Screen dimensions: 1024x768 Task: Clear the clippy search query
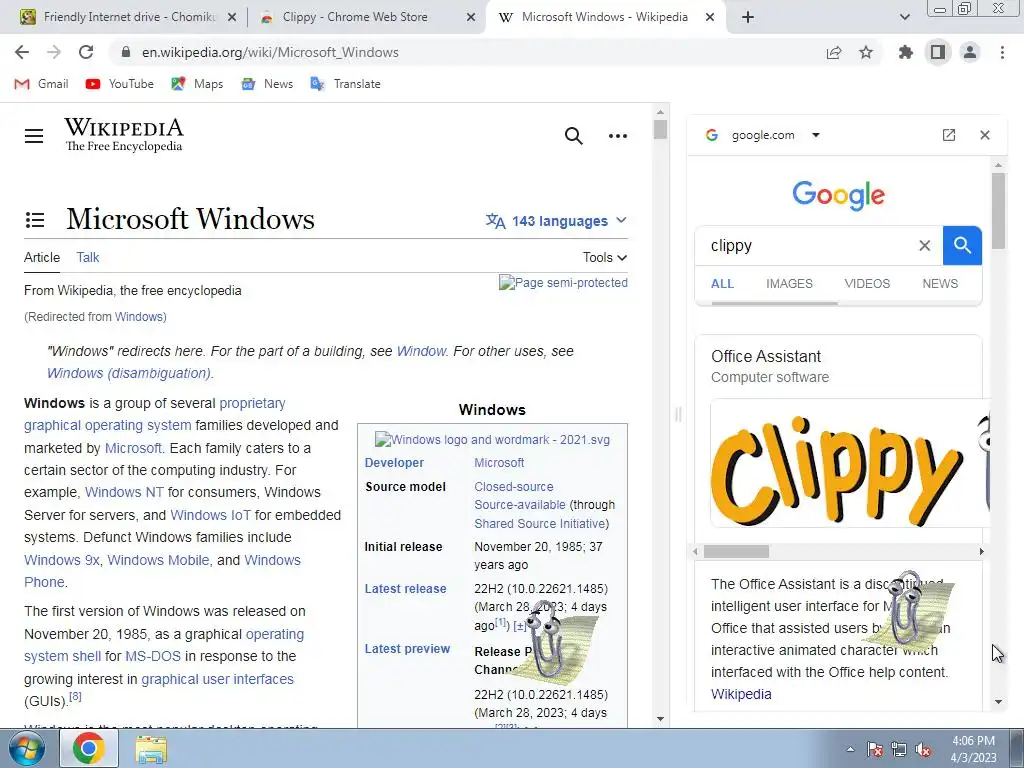tap(925, 246)
